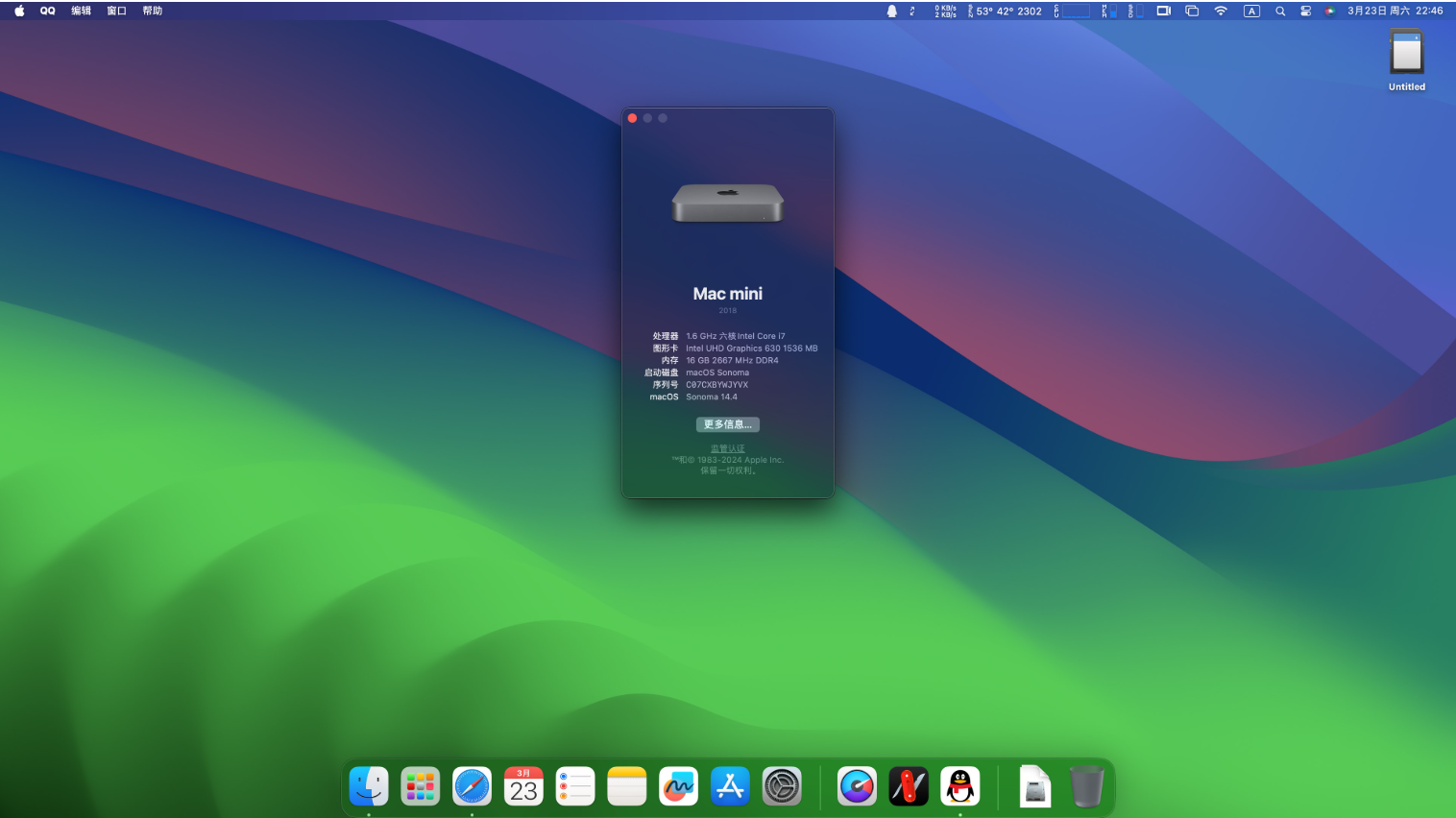Open the disk image document in Dock
The image size is (1456, 818).
1034,786
